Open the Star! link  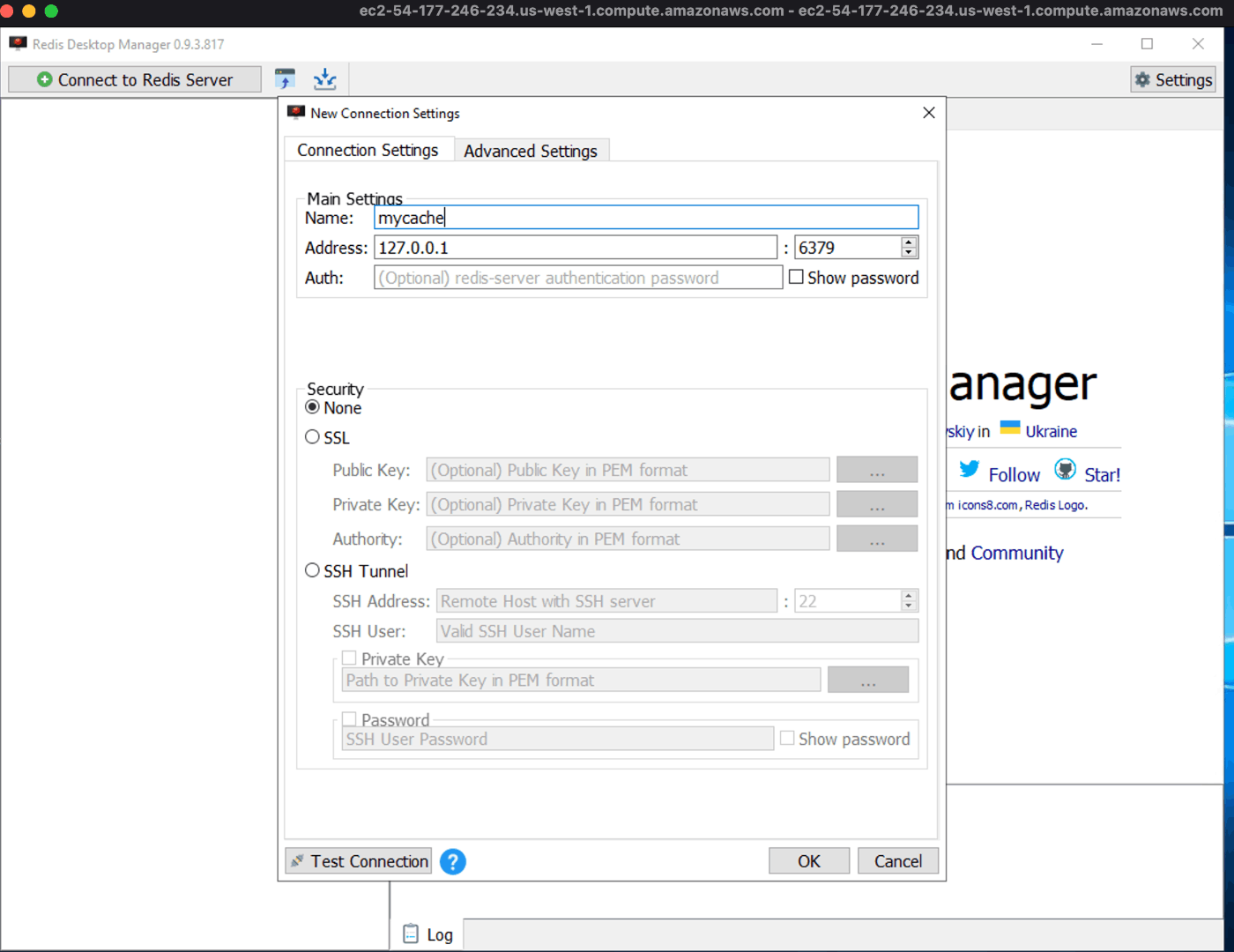click(1102, 475)
